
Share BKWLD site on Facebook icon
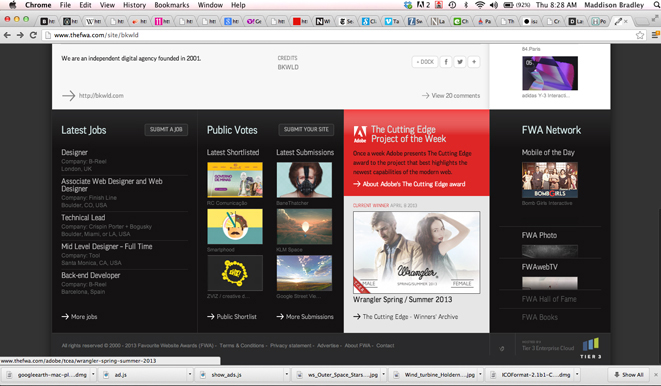tap(446, 62)
